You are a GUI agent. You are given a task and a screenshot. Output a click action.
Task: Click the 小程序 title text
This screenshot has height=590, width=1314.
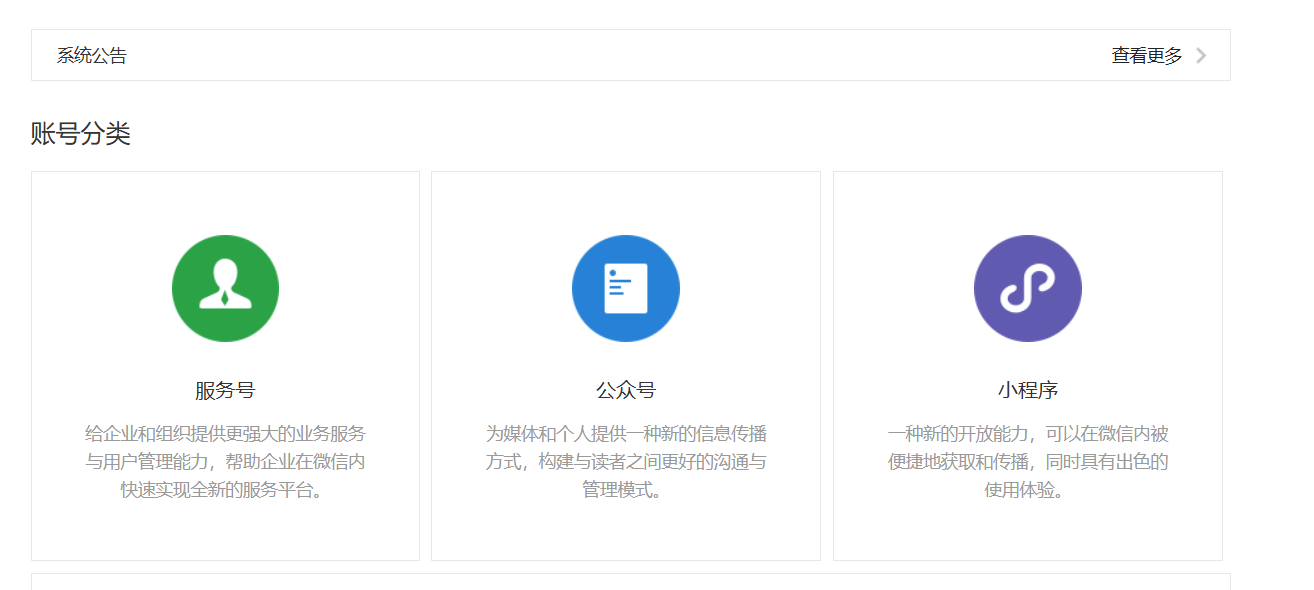[1027, 391]
